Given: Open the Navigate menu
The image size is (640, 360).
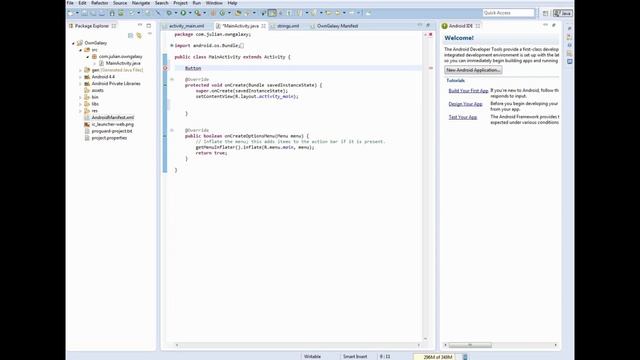Looking at the screenshot, I should (x=141, y=3).
